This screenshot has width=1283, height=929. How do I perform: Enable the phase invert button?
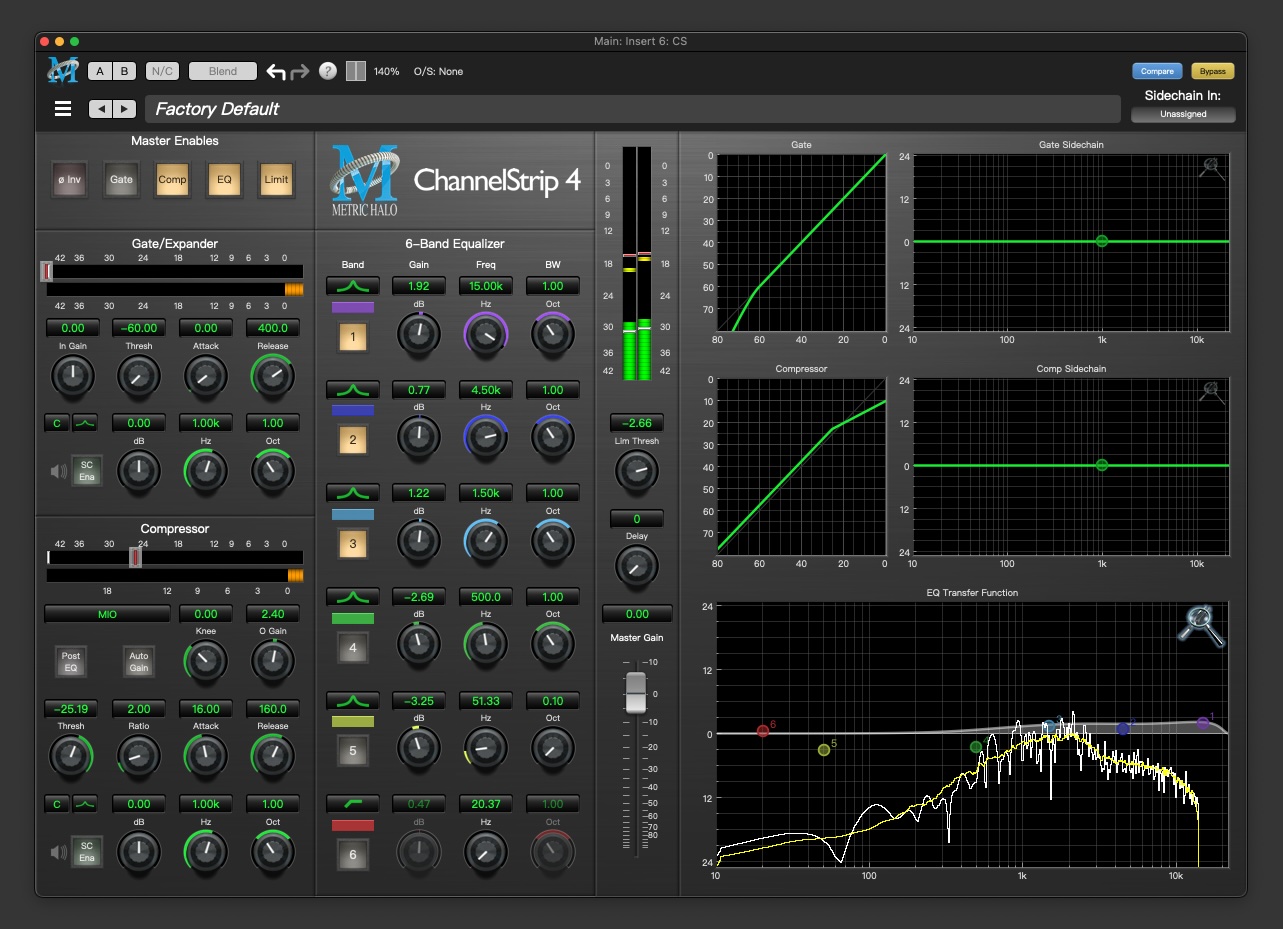(x=70, y=180)
